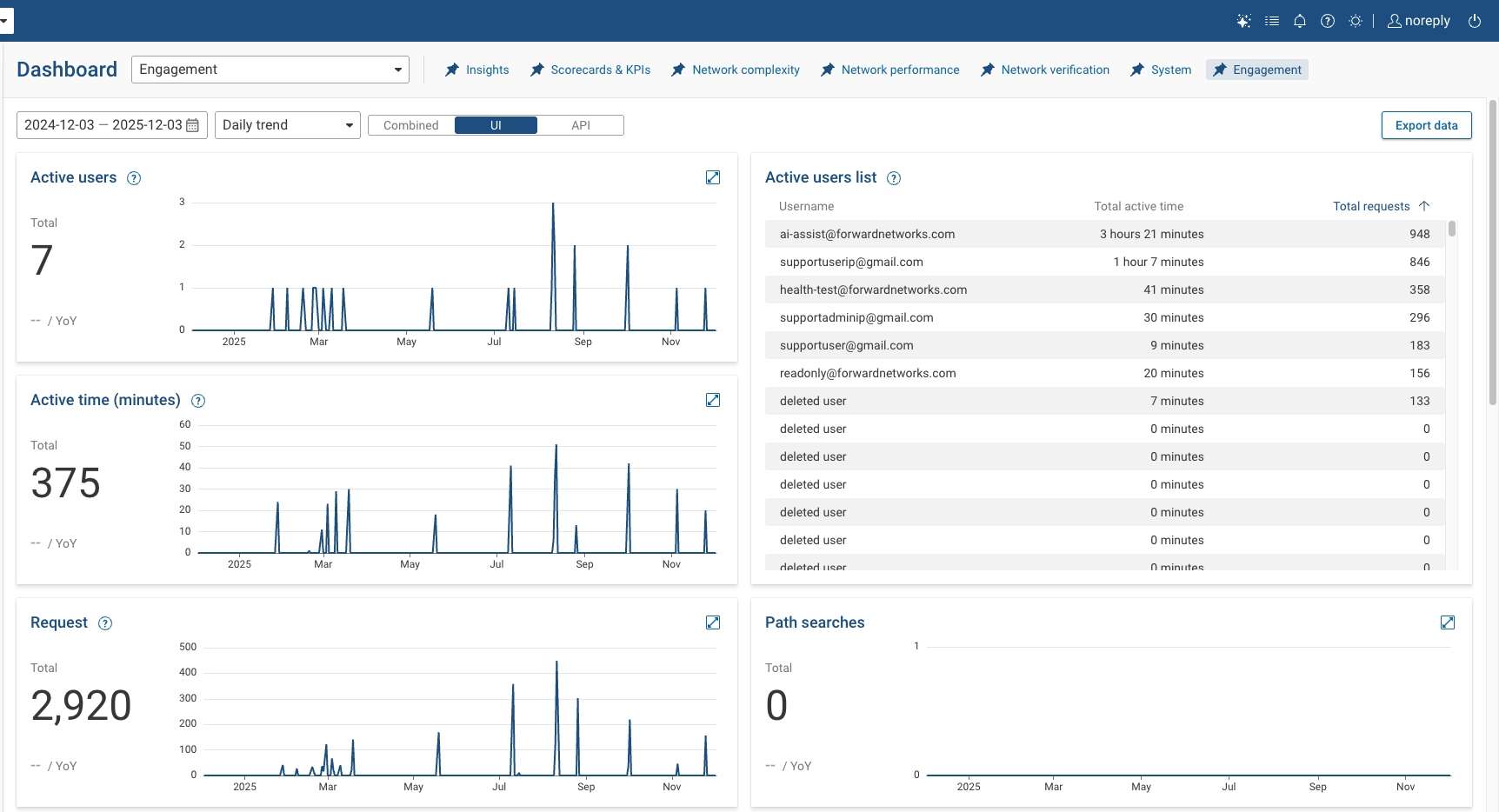Image resolution: width=1499 pixels, height=812 pixels.
Task: Go to the Network verification dashboard
Action: [1055, 70]
